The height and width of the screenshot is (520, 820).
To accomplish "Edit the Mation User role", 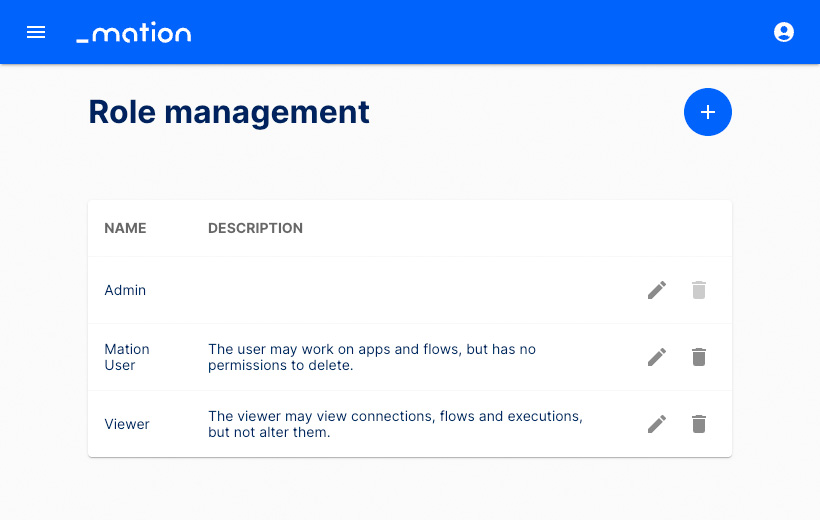I will 657,357.
